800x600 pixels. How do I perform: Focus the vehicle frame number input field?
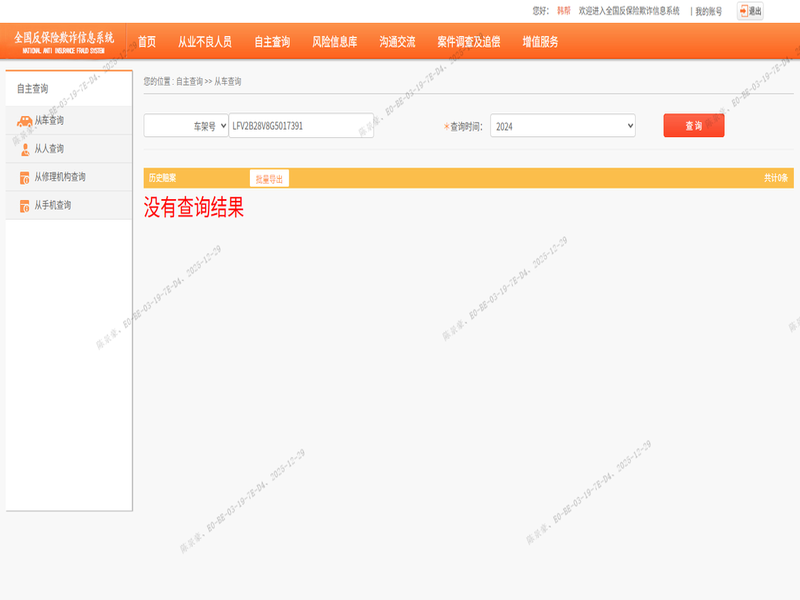tap(301, 126)
